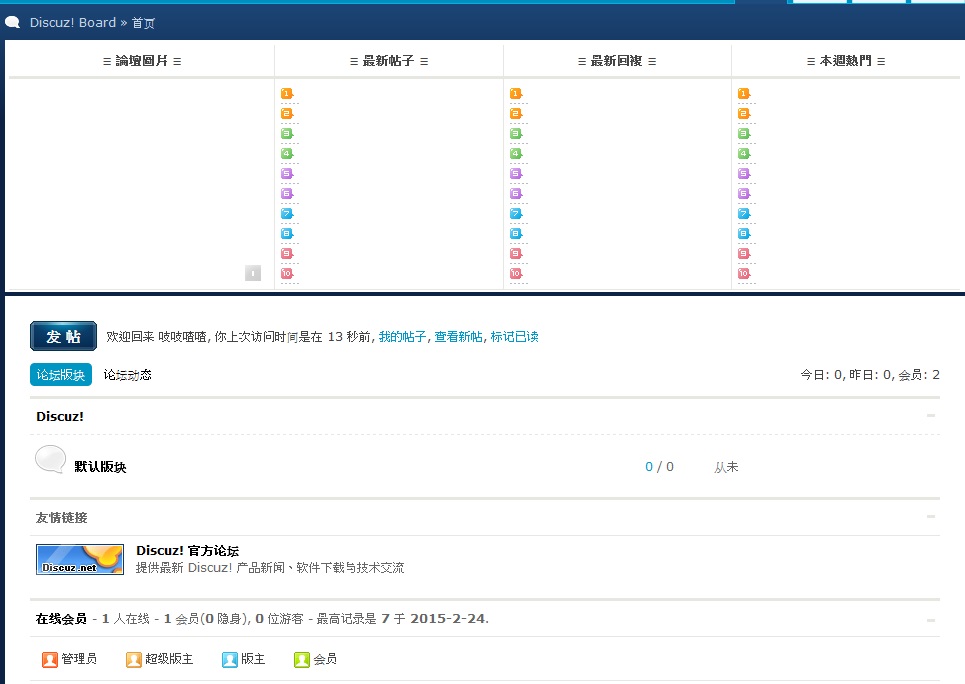Click rank 5 icon in 本週熱門 list

coord(744,174)
